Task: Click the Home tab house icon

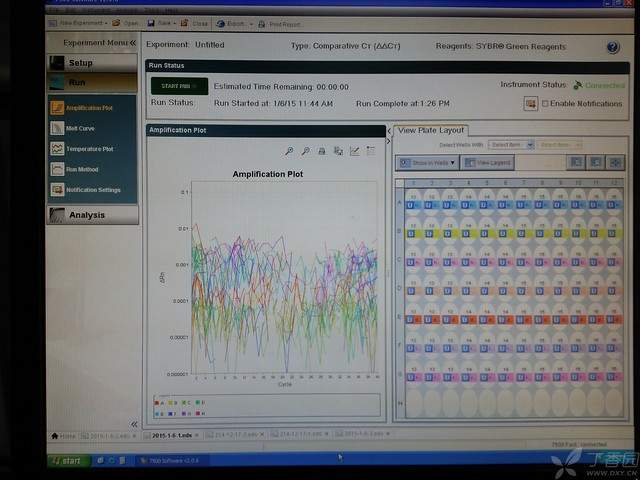Action: click(54, 436)
